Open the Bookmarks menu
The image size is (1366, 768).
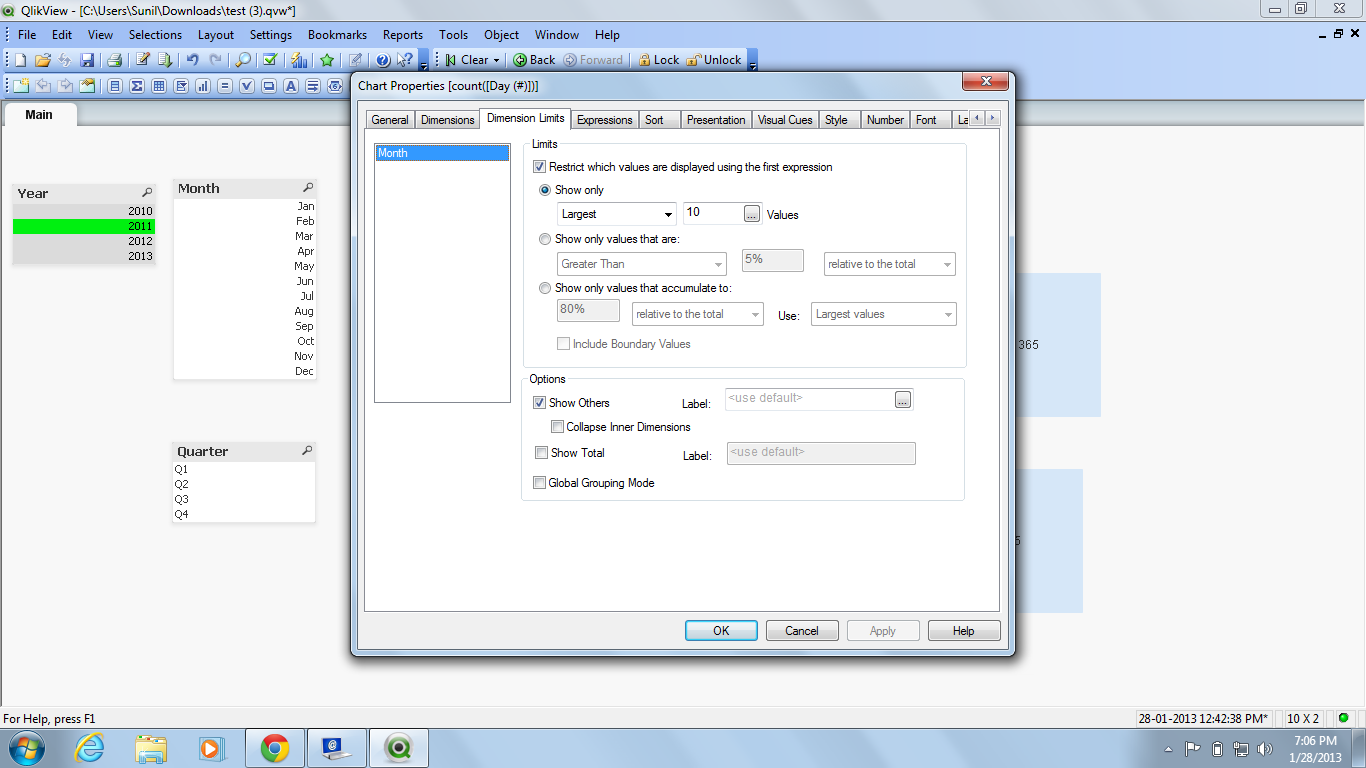337,34
